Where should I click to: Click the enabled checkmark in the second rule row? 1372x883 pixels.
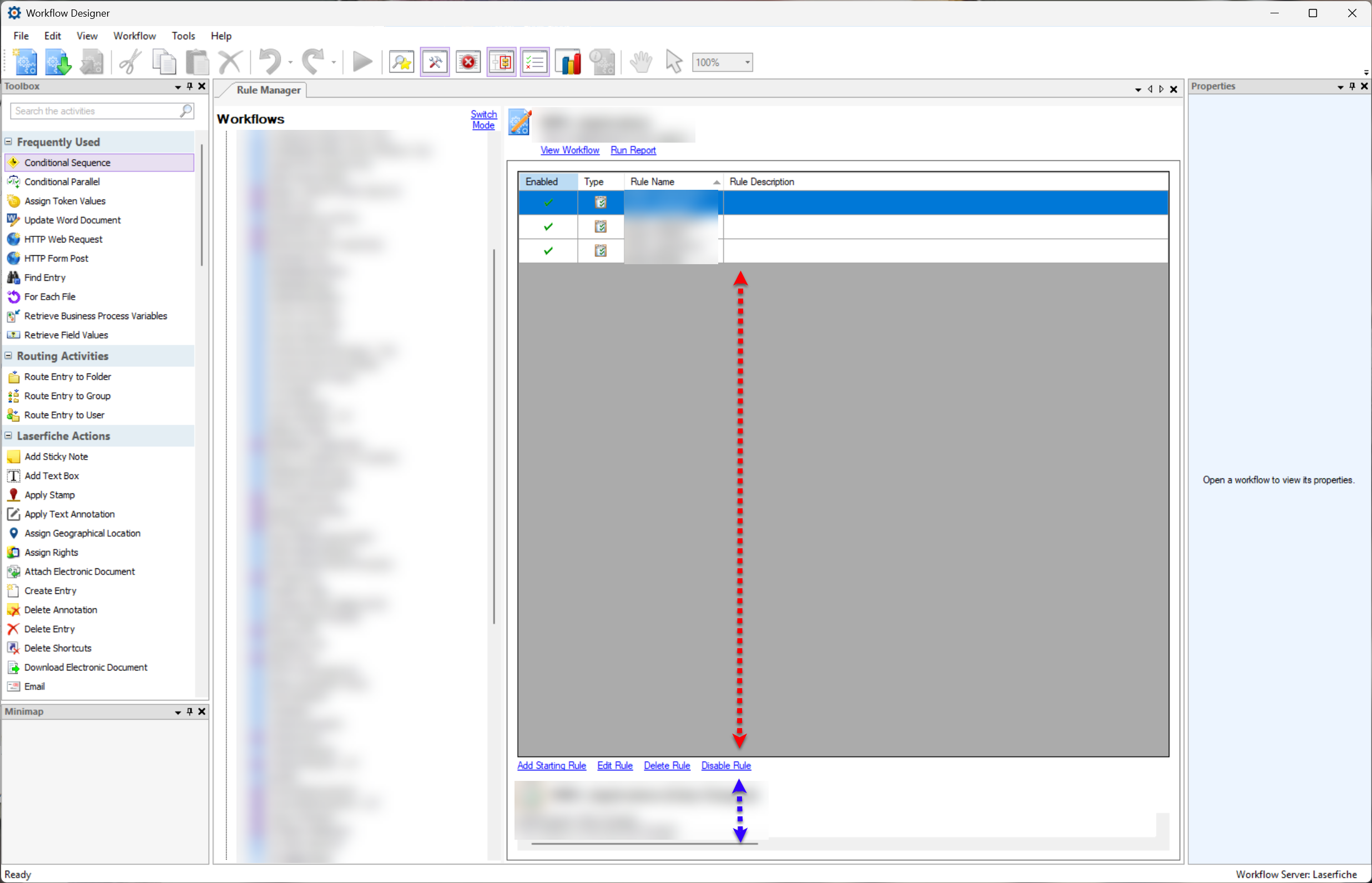pos(548,226)
